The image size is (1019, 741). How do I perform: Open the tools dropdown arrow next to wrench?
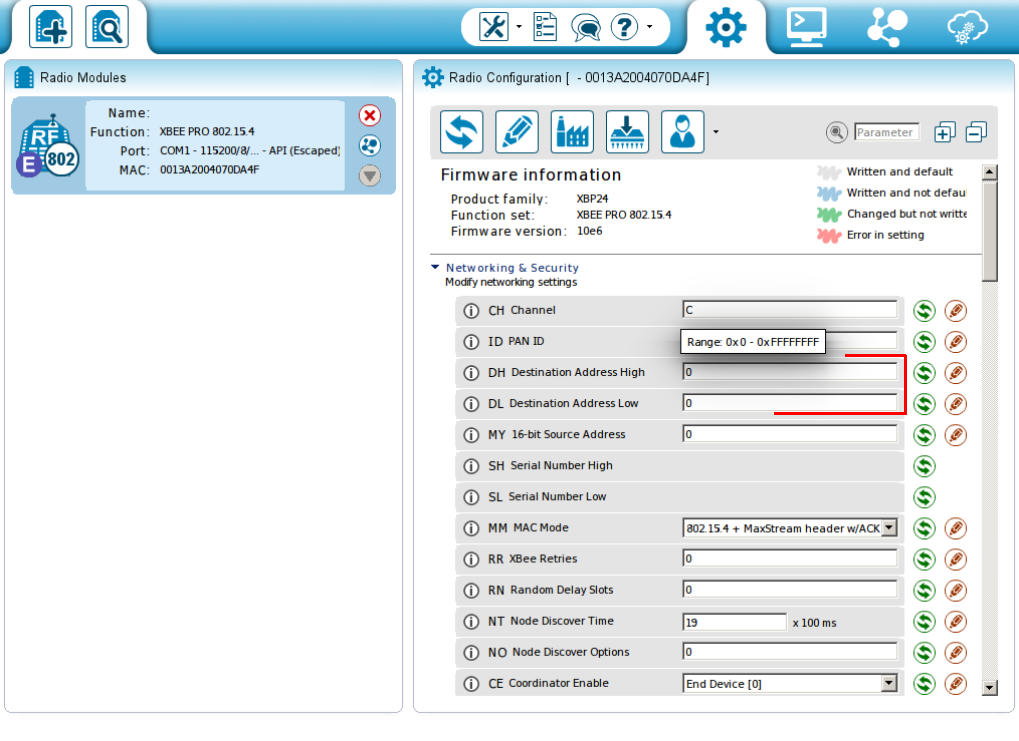click(x=519, y=27)
